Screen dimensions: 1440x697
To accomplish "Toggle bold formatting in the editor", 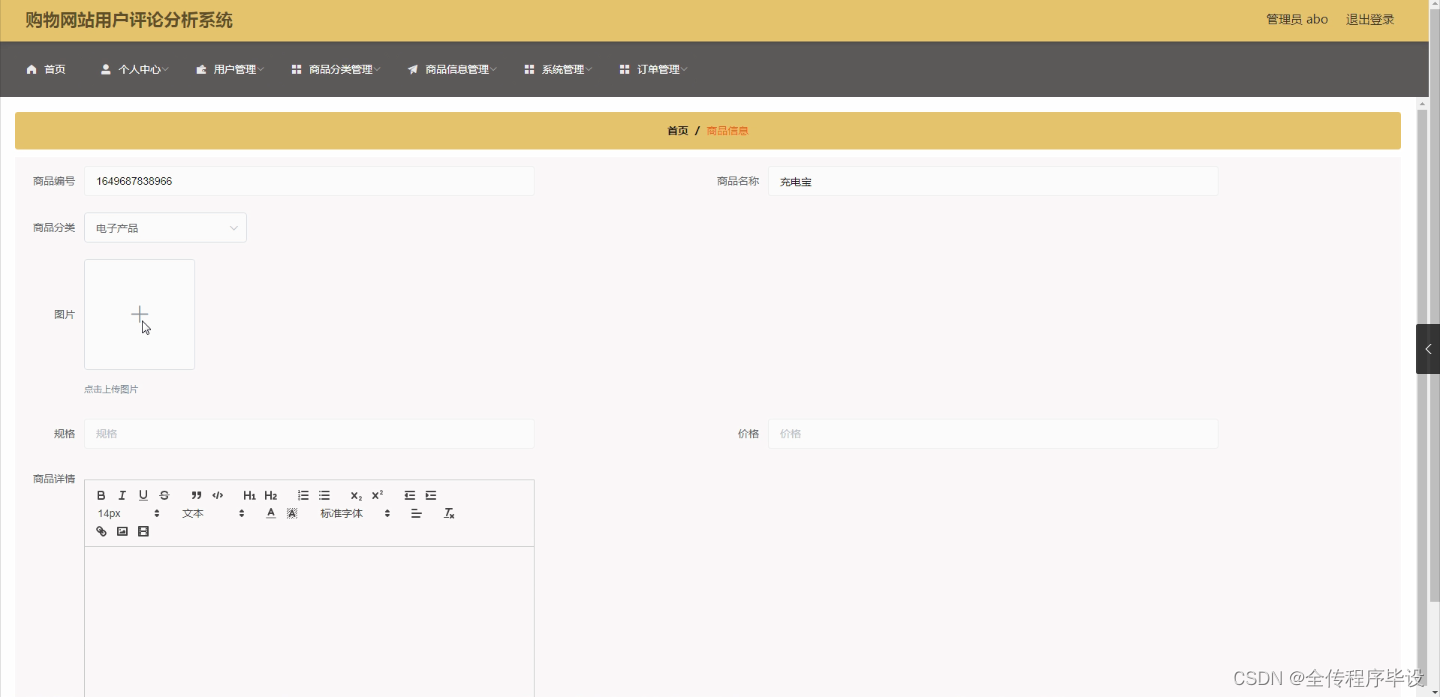I will pyautogui.click(x=101, y=495).
